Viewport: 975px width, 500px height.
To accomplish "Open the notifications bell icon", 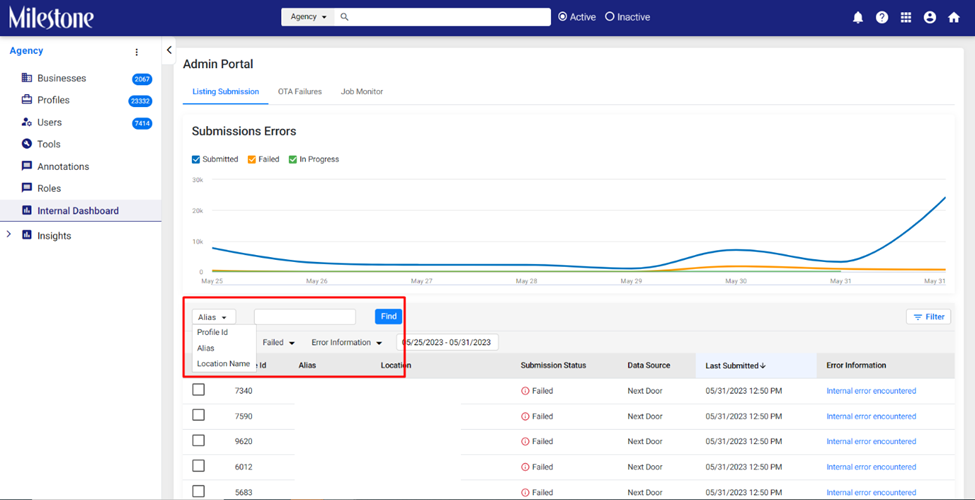I will pos(857,17).
